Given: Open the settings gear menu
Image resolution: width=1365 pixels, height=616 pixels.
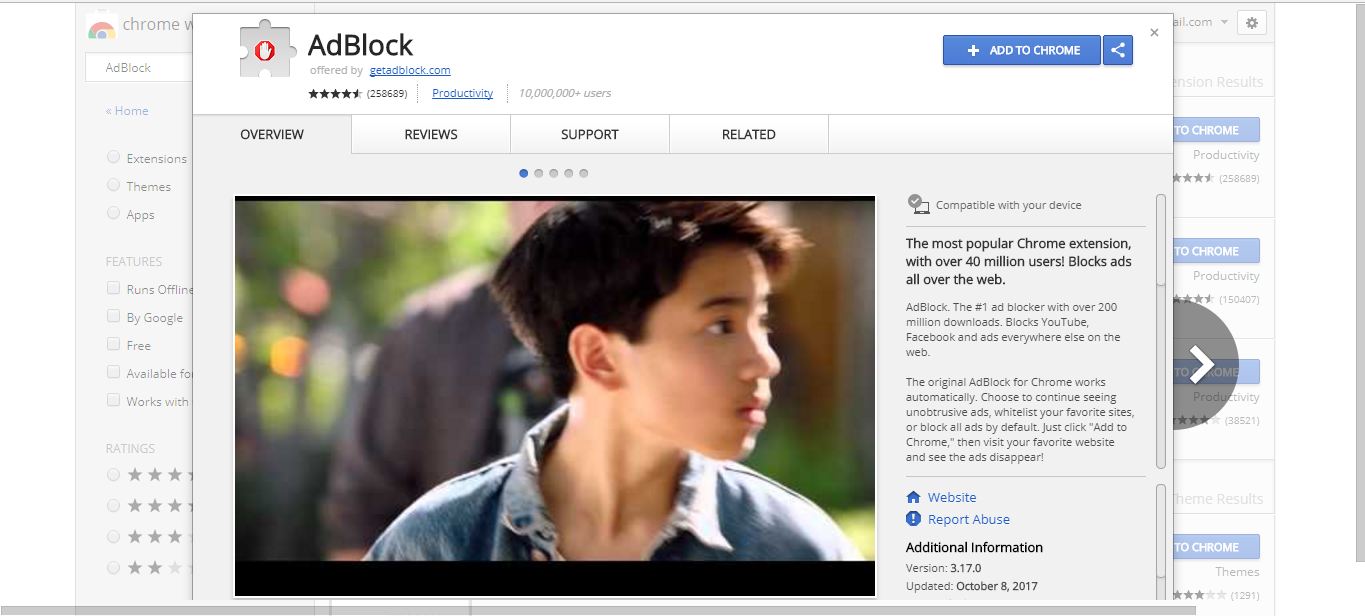Looking at the screenshot, I should pyautogui.click(x=1252, y=22).
